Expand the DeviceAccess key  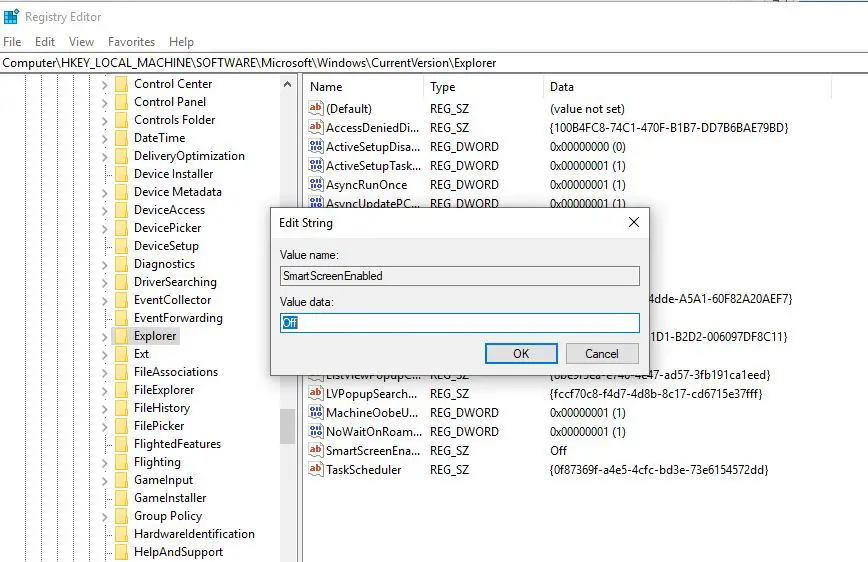[x=105, y=211]
